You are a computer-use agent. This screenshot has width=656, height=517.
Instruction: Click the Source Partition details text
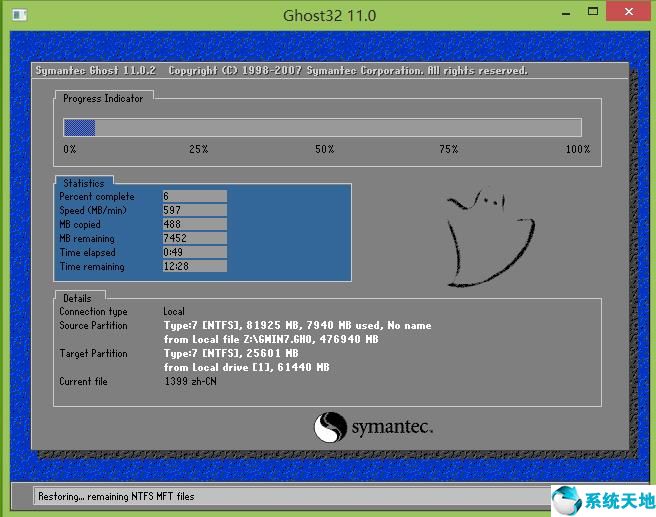pyautogui.click(x=297, y=326)
